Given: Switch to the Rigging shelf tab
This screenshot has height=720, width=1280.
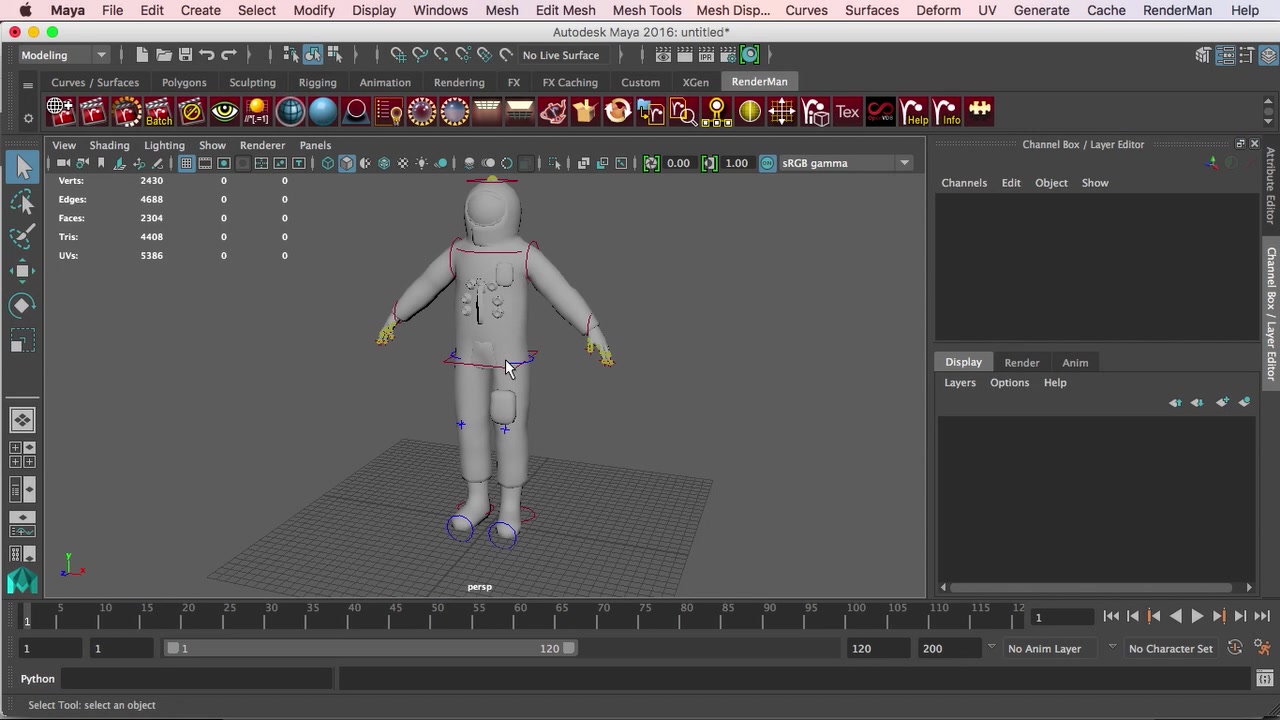Looking at the screenshot, I should 317,82.
